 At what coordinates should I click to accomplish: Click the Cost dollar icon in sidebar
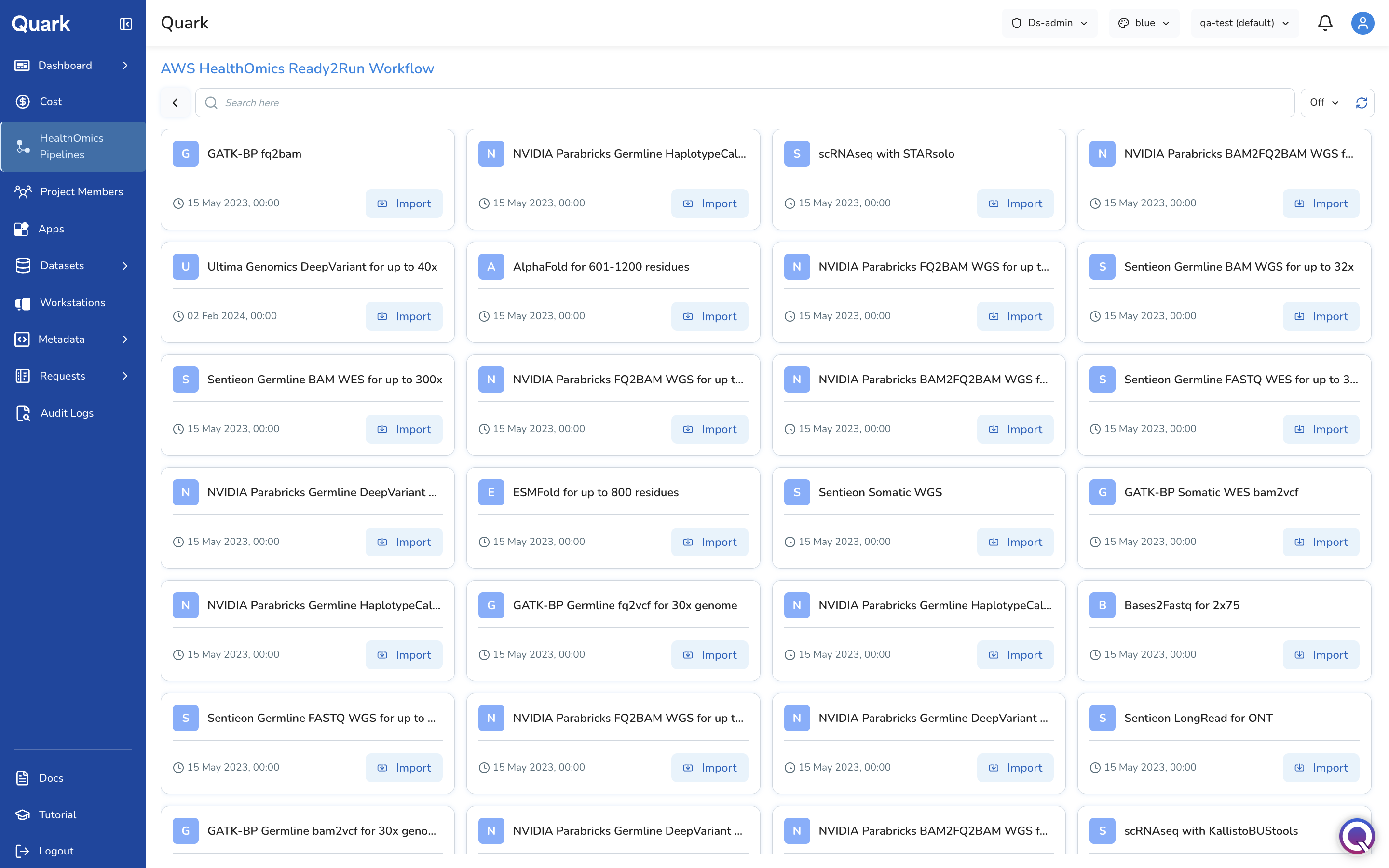[22, 102]
